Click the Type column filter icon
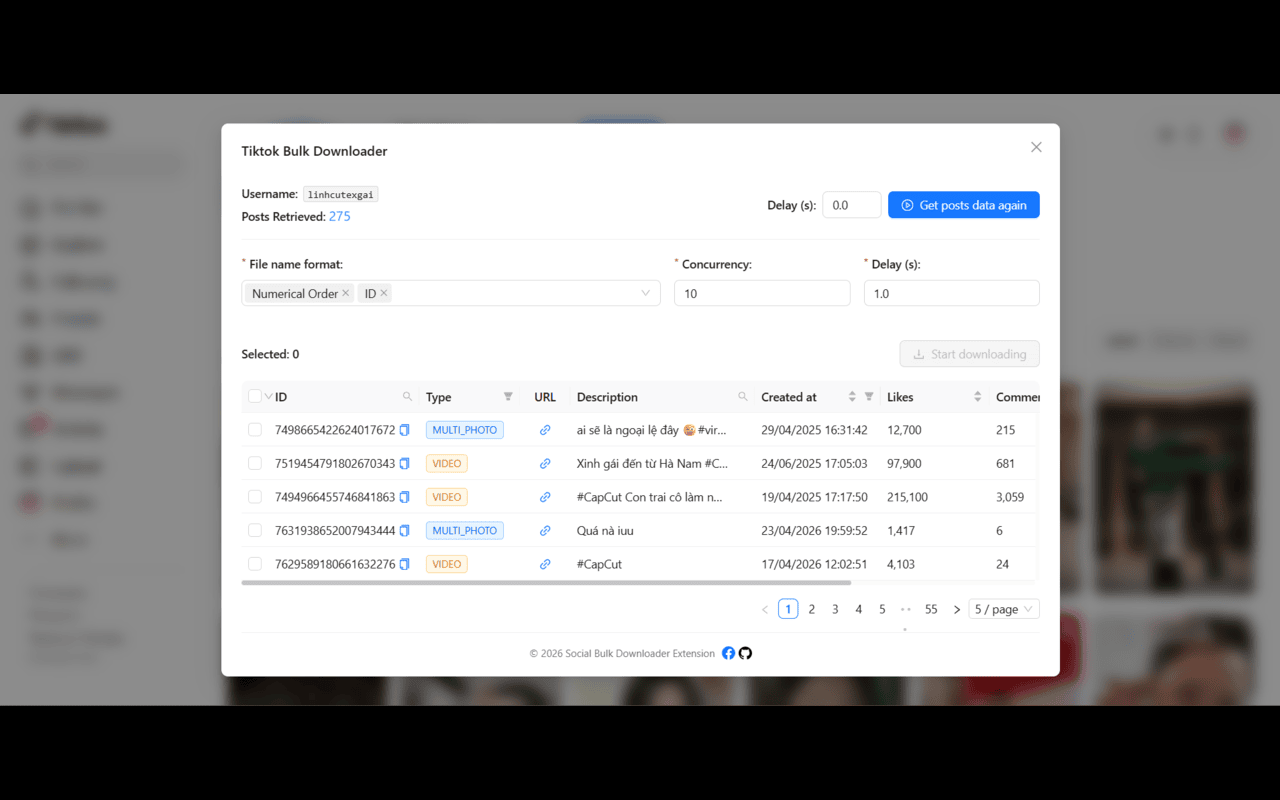 click(508, 397)
